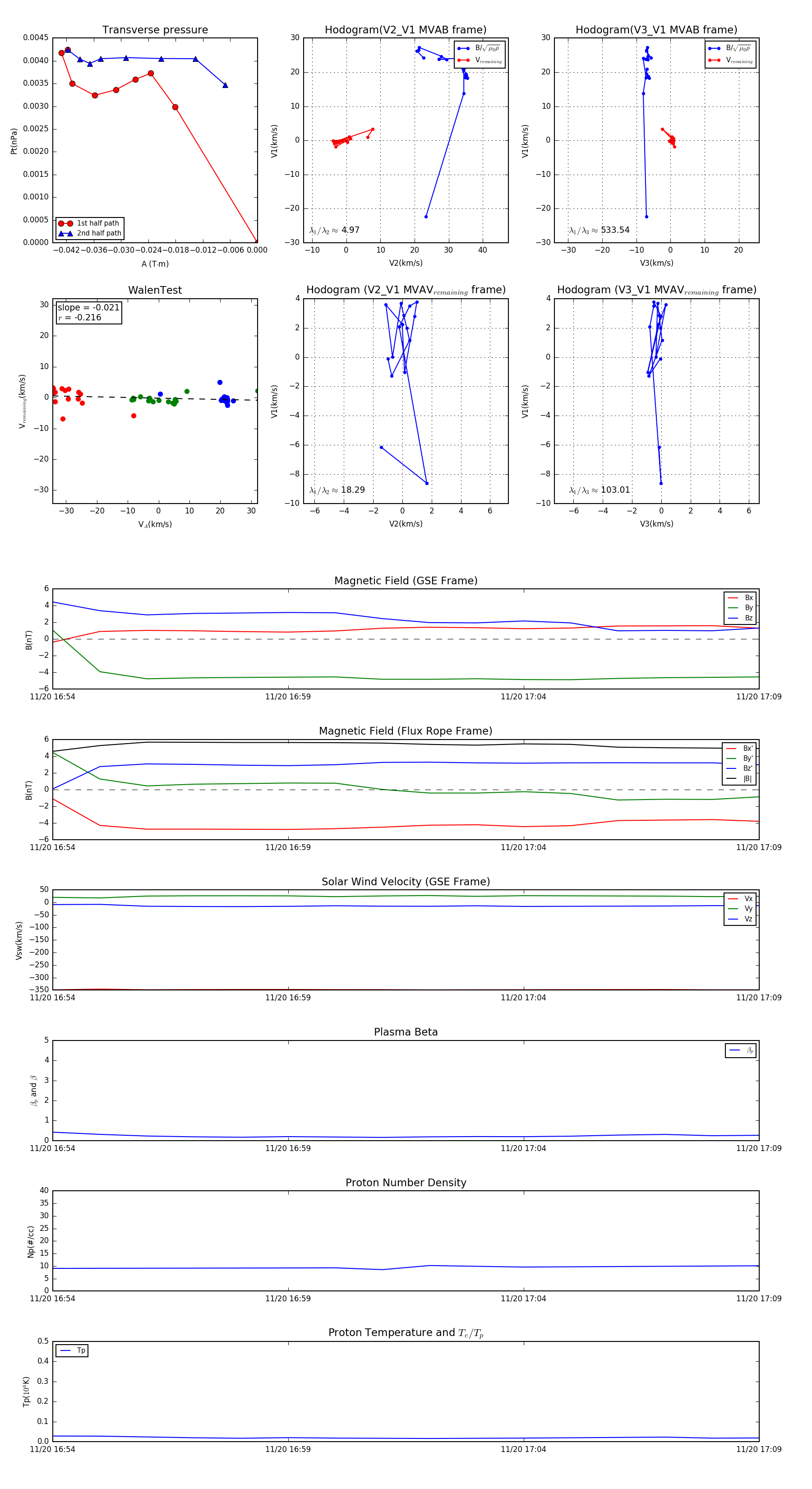The image size is (812, 1489).
Task: Select the "1st half path" legend entry
Action: tap(90, 223)
